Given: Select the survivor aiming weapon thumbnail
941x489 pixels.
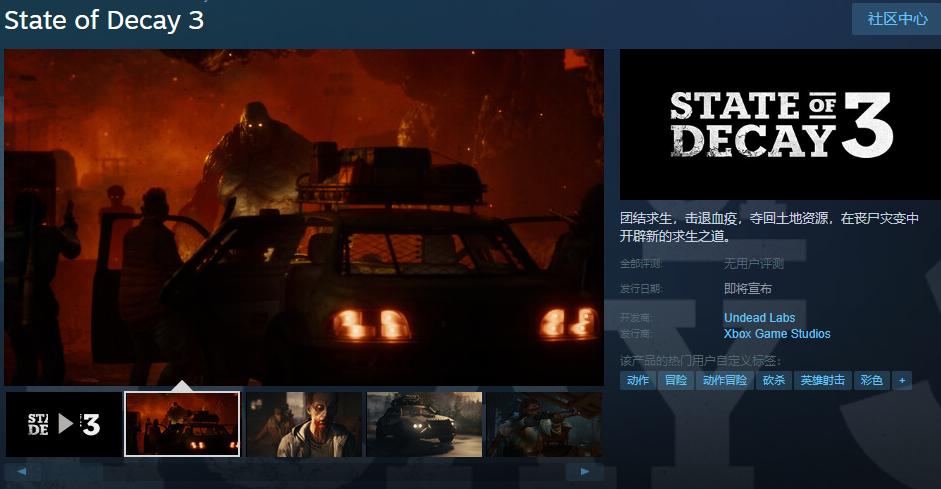Looking at the screenshot, I should point(544,425).
